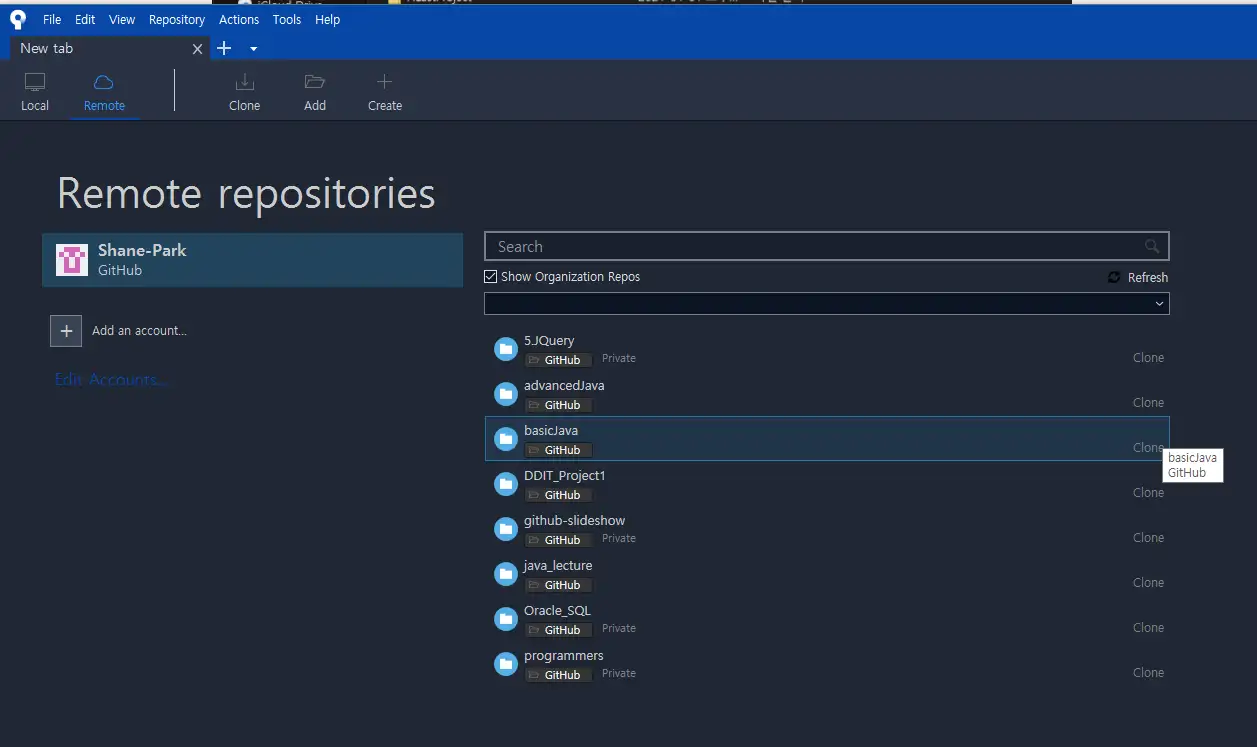The height and width of the screenshot is (747, 1257).
Task: Clone the Oracle_SQL repository
Action: pos(1148,628)
